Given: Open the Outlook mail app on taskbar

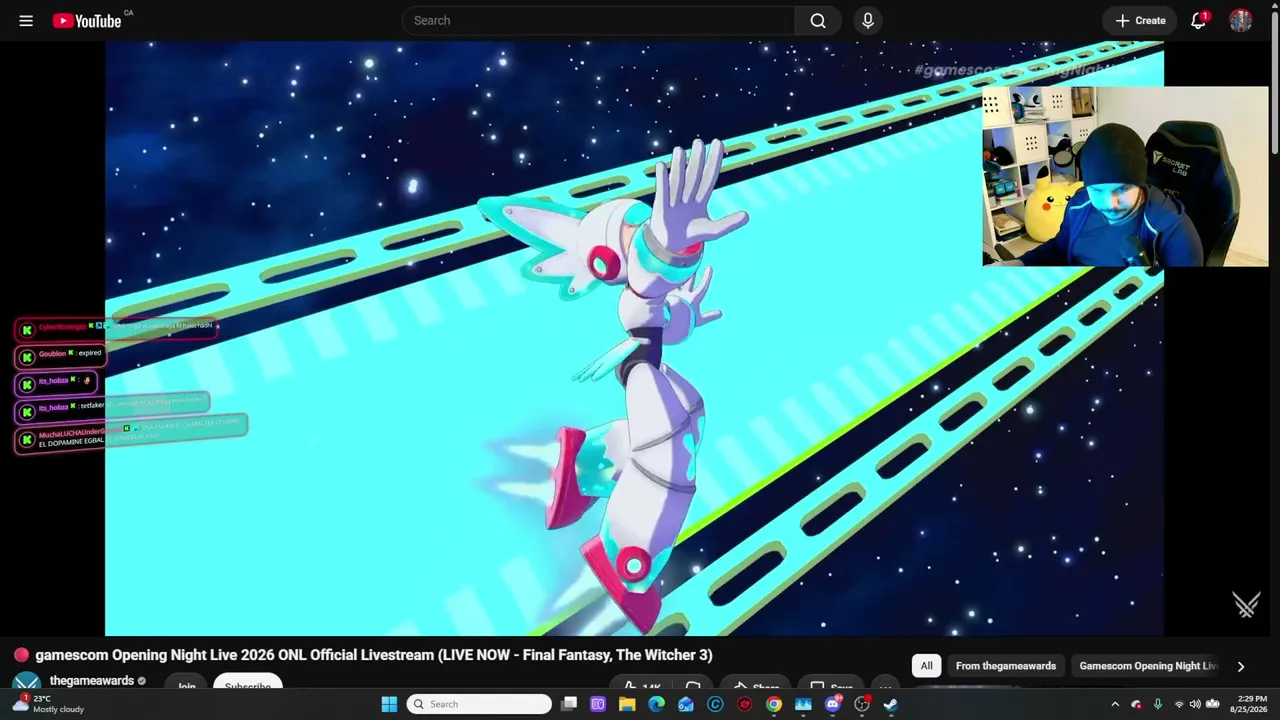Looking at the screenshot, I should click(686, 704).
